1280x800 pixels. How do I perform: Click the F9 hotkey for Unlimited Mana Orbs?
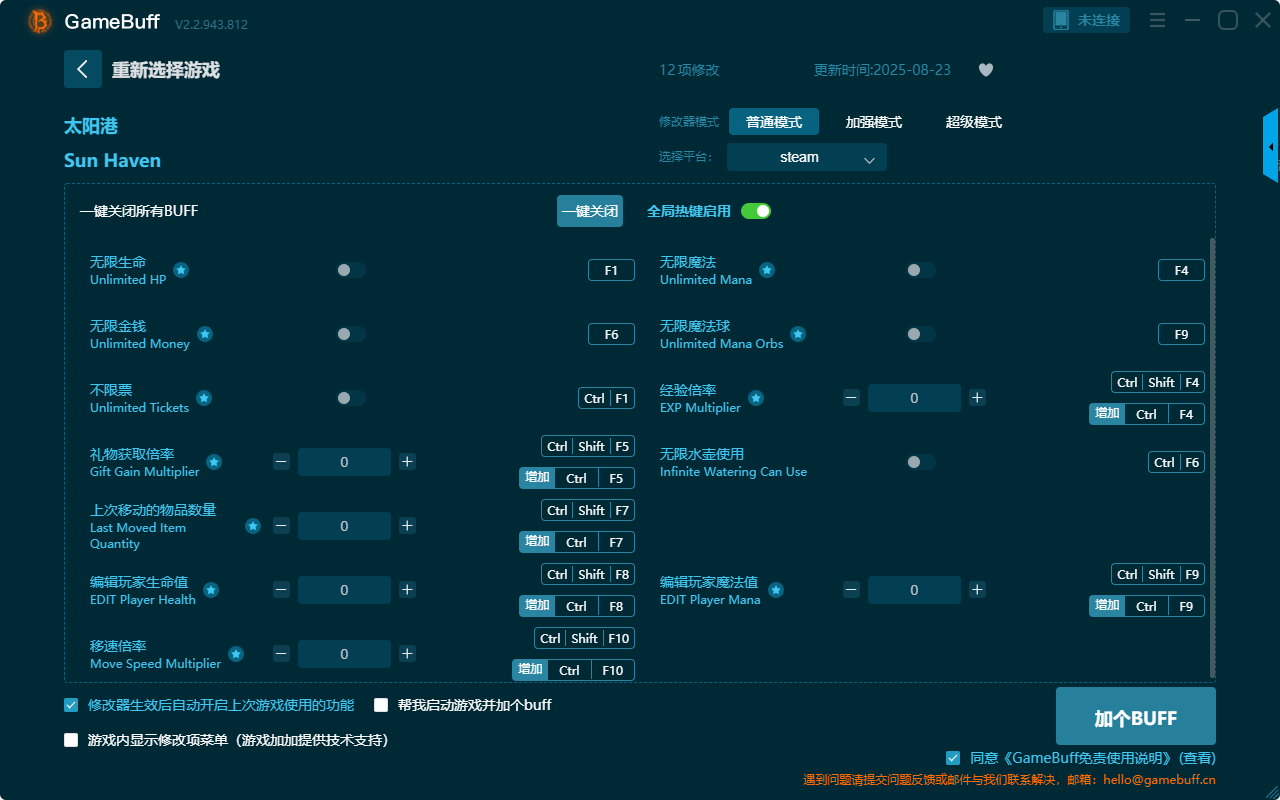(1181, 334)
